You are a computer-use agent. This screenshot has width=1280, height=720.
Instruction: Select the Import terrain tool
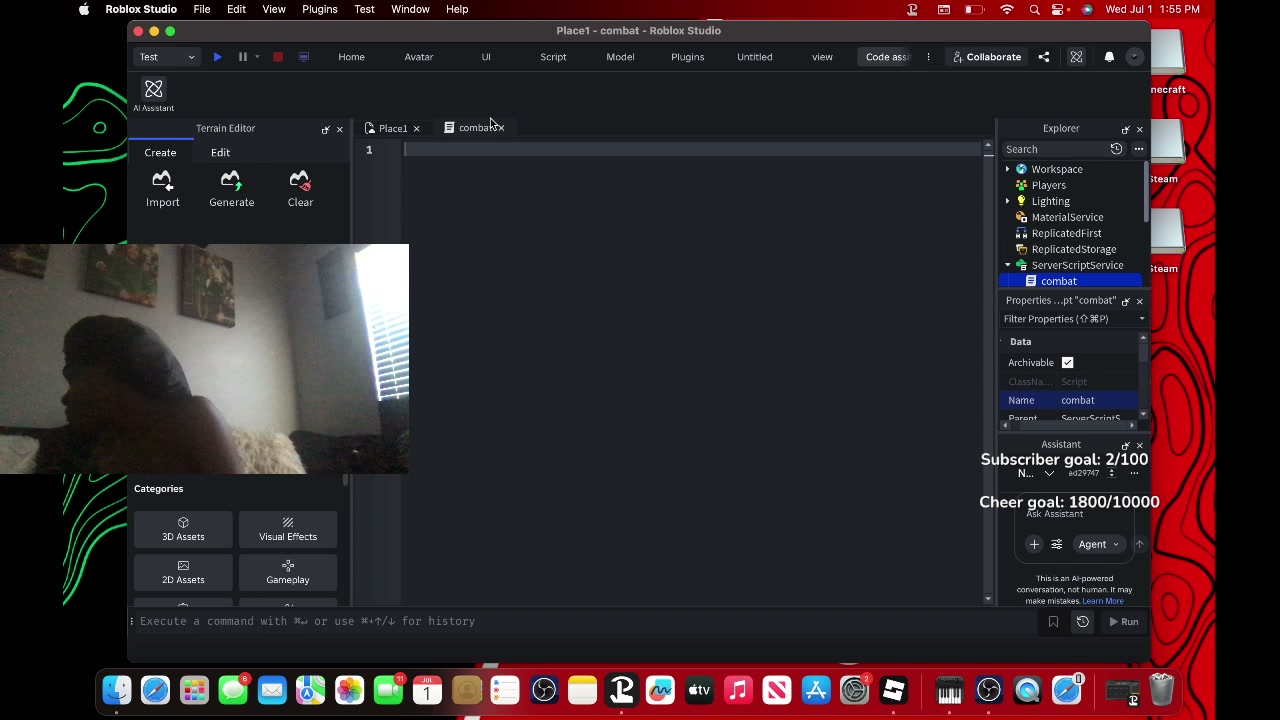point(163,189)
